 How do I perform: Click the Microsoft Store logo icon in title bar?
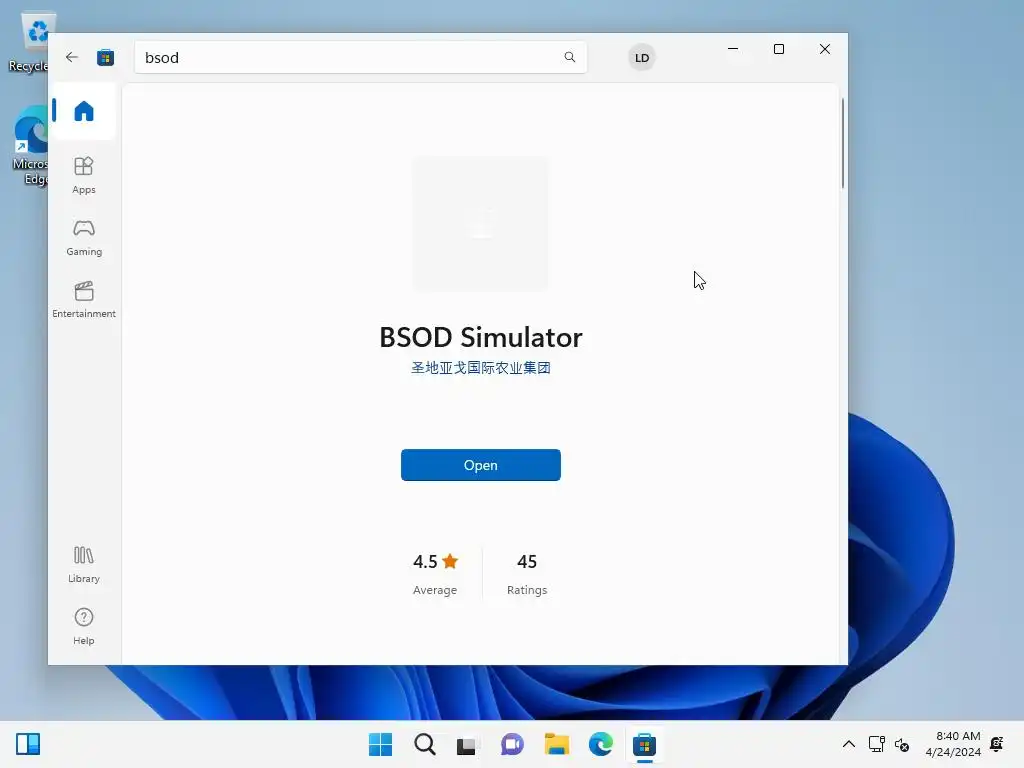pyautogui.click(x=105, y=57)
